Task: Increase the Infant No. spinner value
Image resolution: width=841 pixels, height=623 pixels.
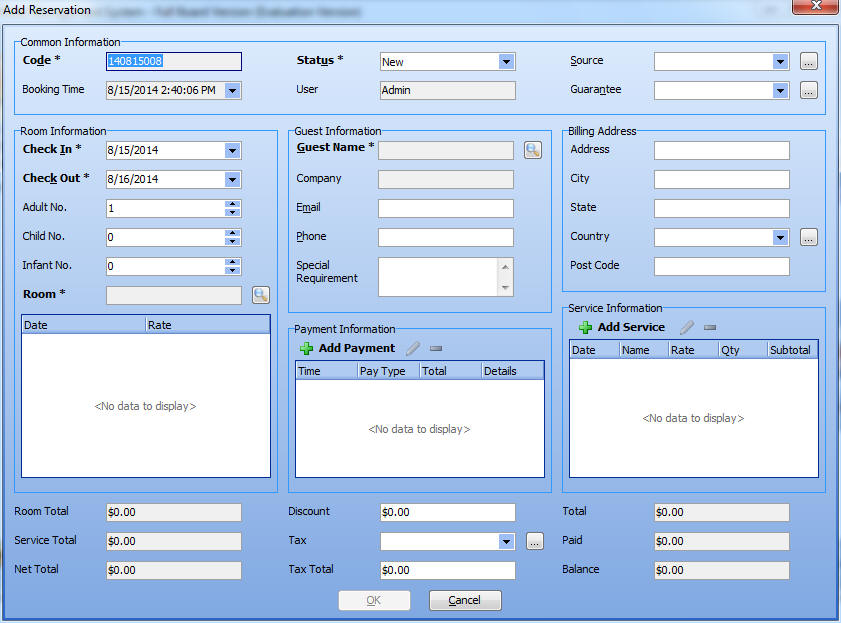Action: pos(233,262)
